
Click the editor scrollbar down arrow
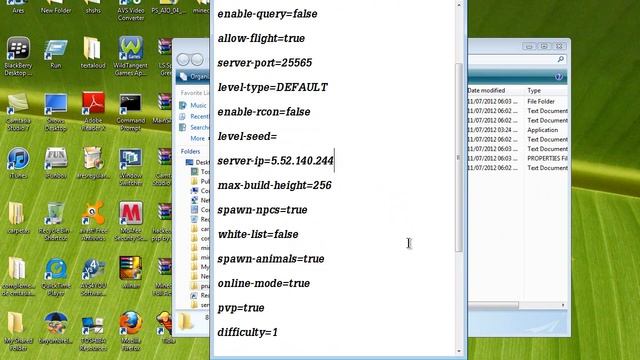(x=459, y=351)
